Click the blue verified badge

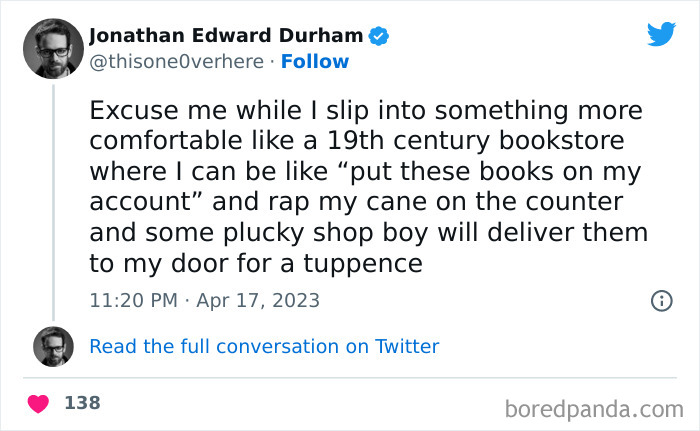coord(379,36)
